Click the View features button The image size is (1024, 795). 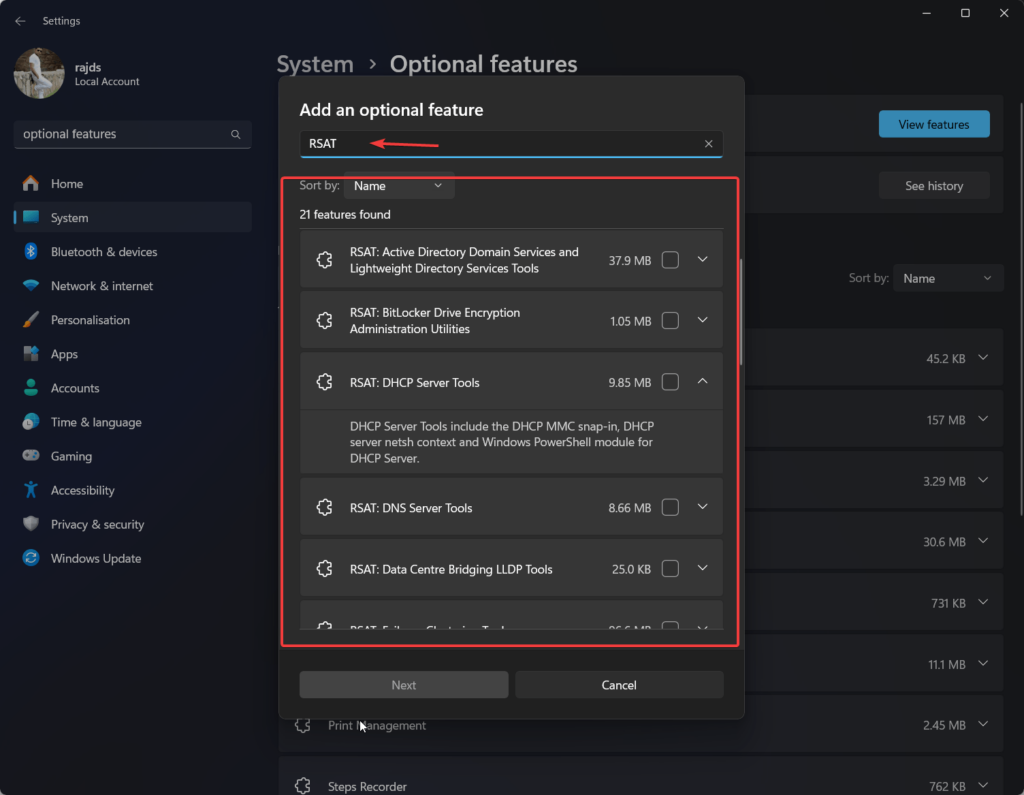coord(934,124)
